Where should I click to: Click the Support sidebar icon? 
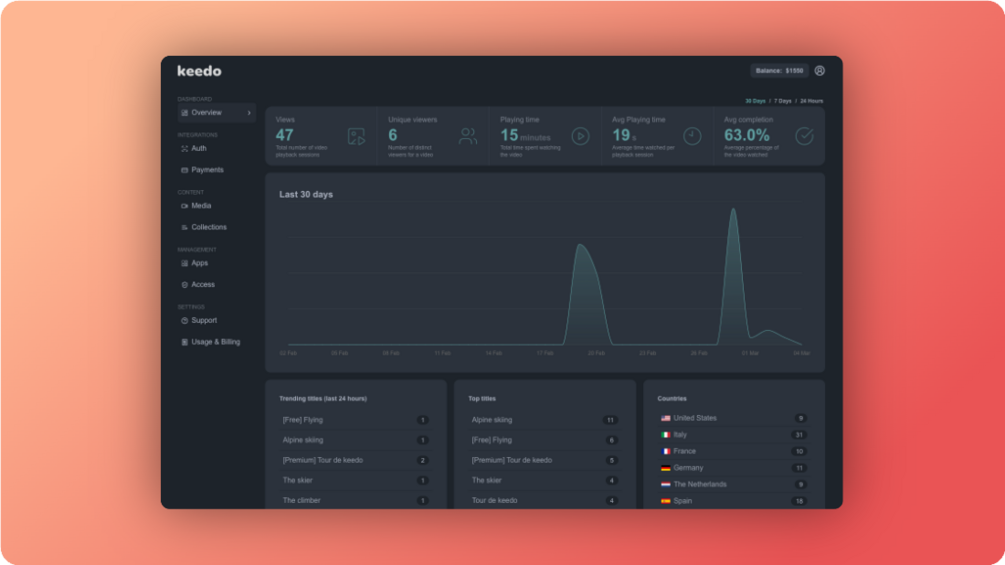coord(185,320)
